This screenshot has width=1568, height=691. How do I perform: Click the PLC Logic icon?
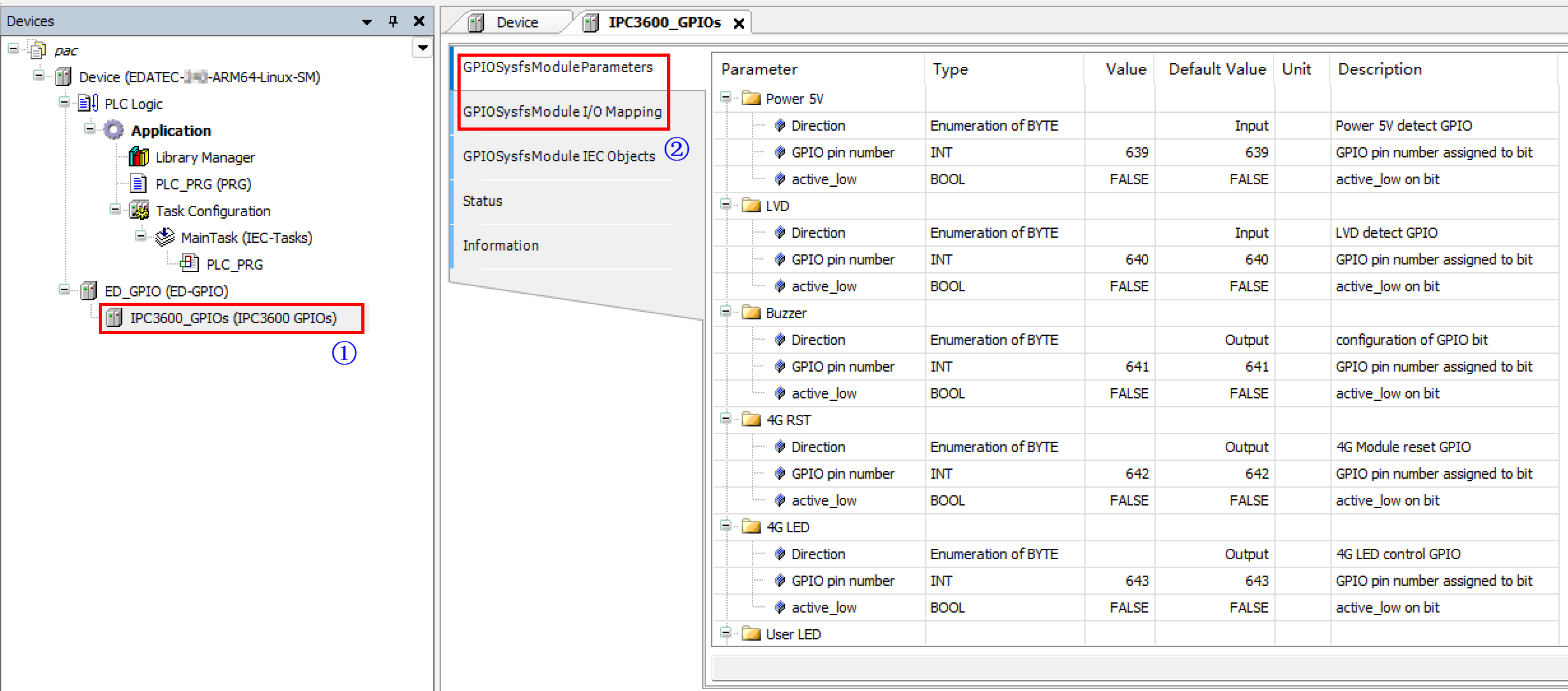point(88,103)
